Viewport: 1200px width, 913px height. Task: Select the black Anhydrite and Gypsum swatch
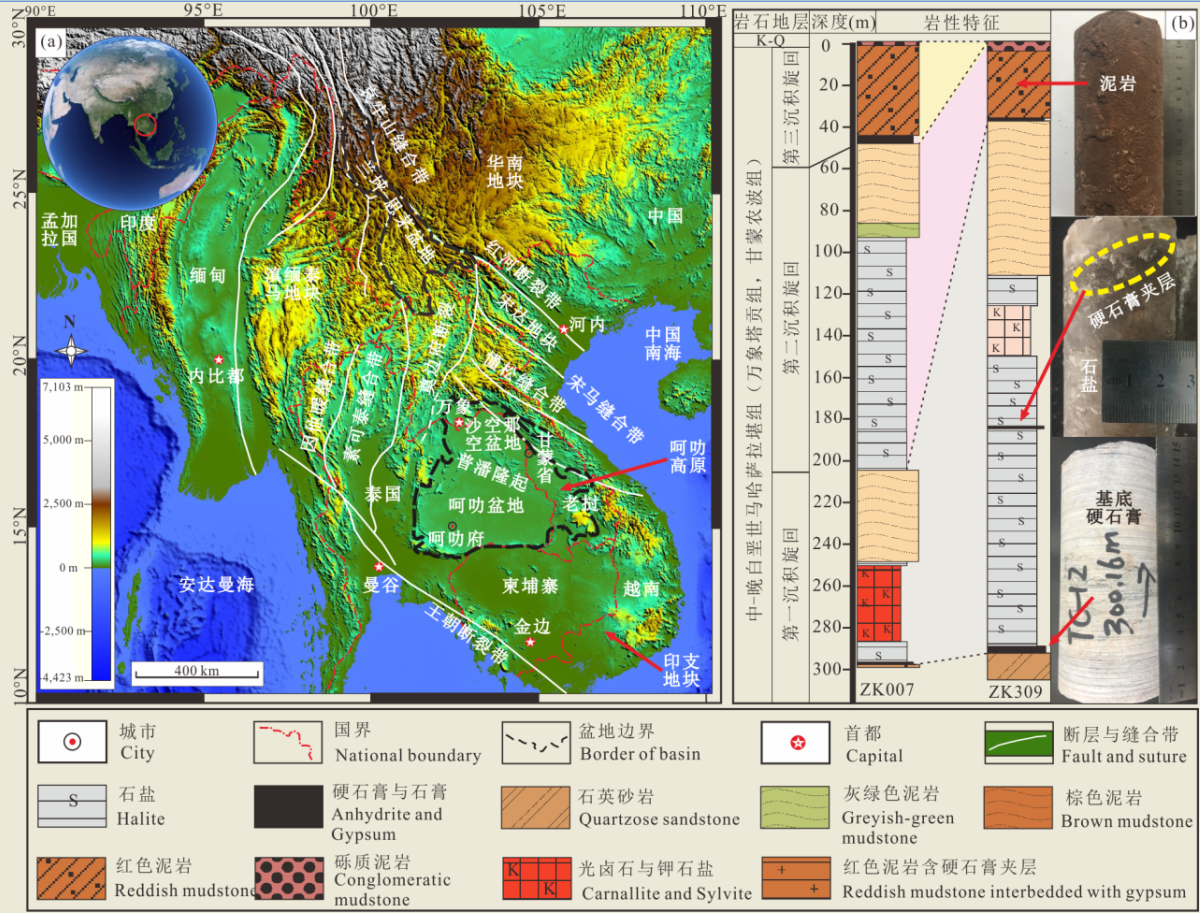coord(291,806)
